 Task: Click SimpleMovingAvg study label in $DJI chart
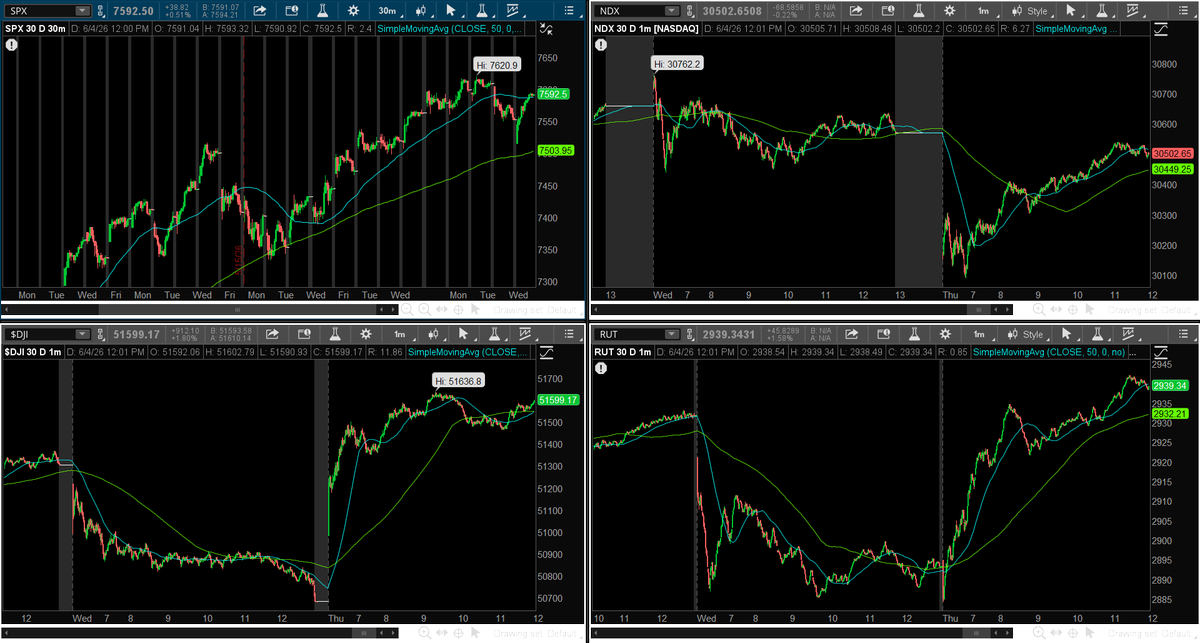click(468, 352)
